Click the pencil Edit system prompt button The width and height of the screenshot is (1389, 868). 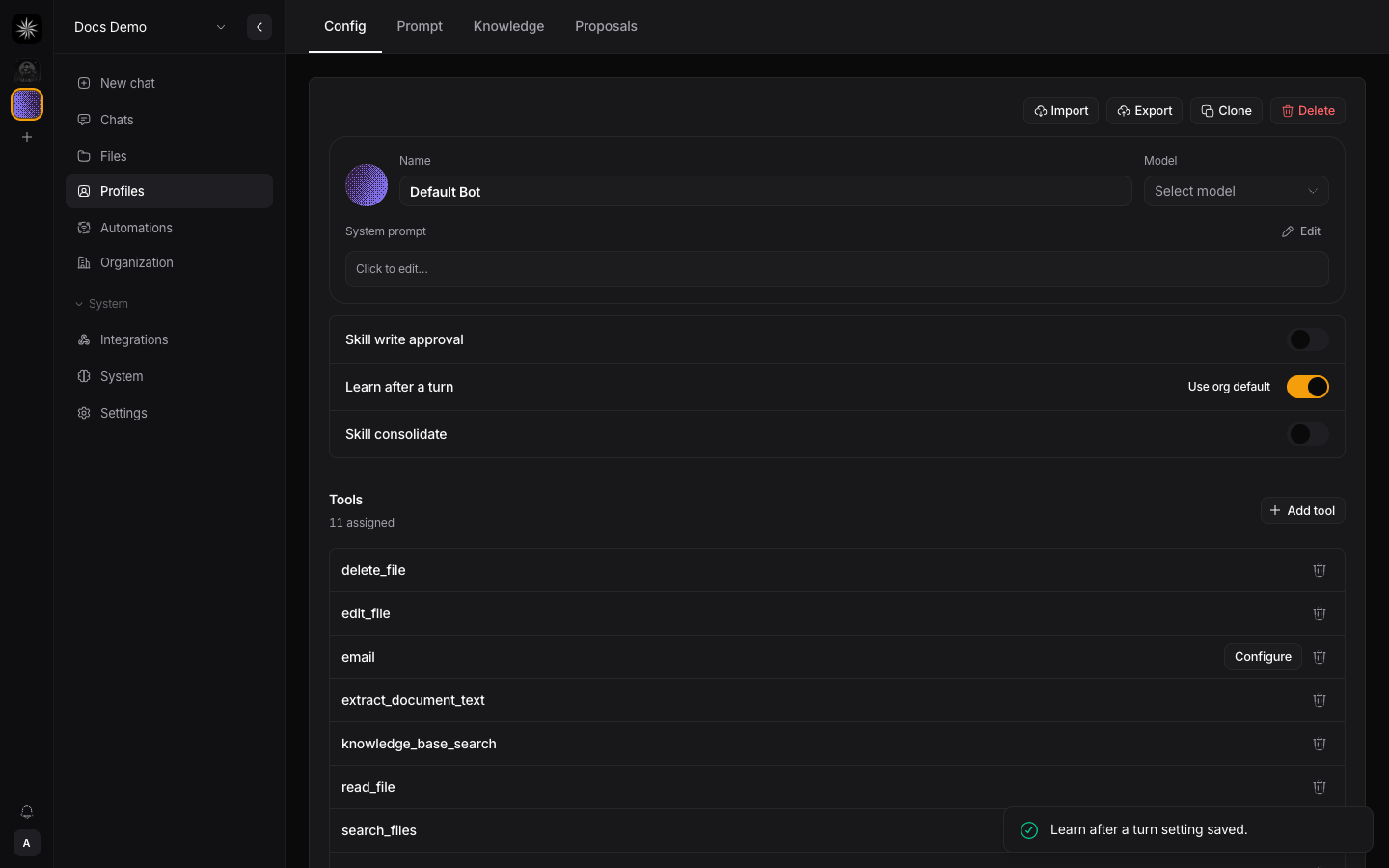pyautogui.click(x=1301, y=231)
